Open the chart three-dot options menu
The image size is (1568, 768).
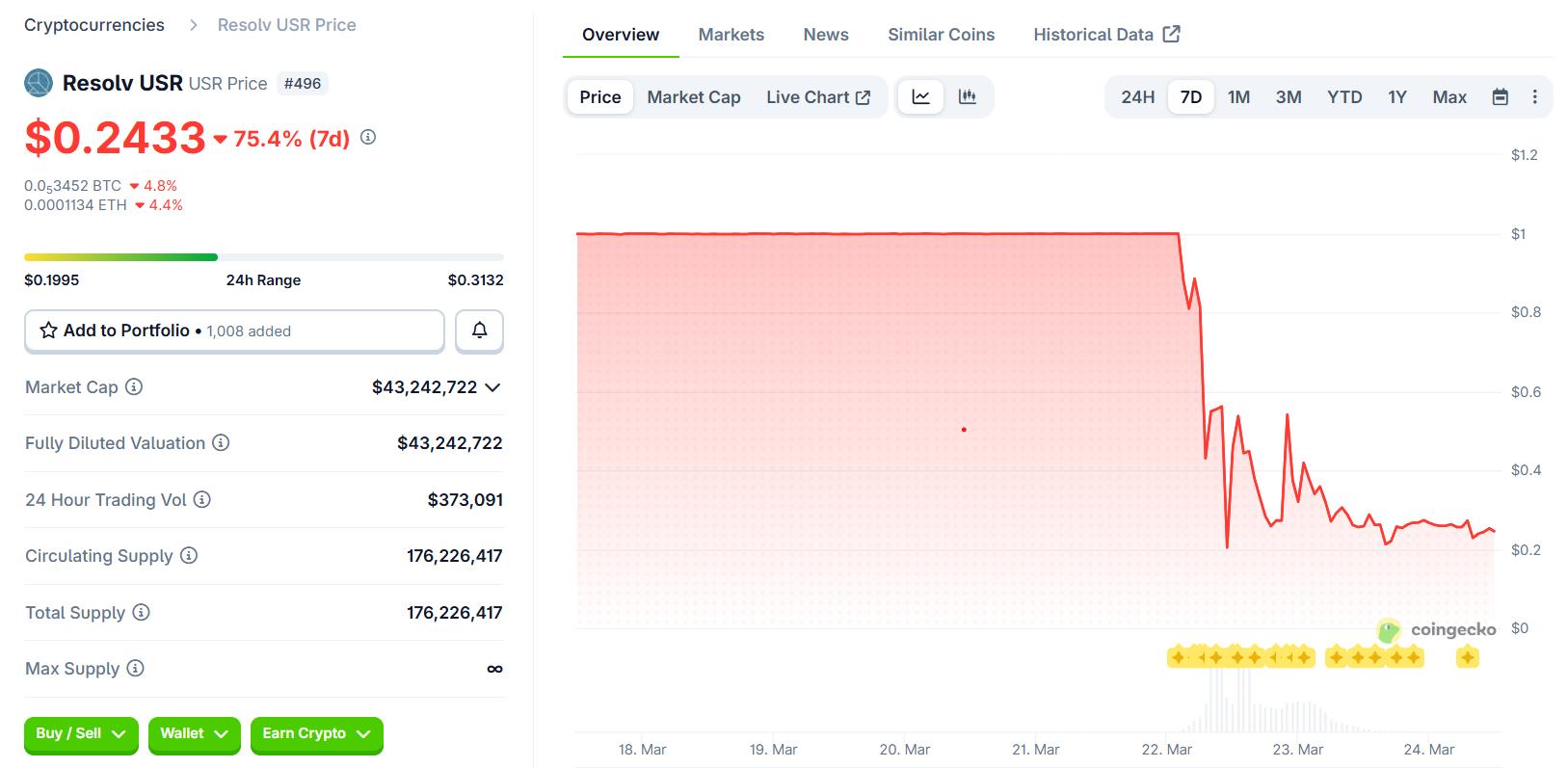pyautogui.click(x=1534, y=97)
